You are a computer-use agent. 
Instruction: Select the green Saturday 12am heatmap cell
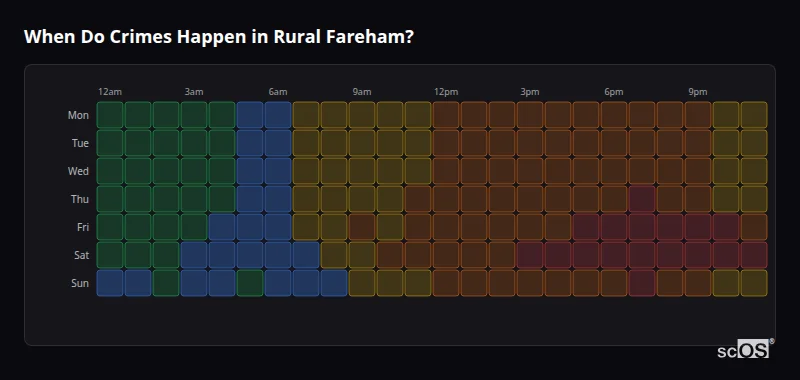pyautogui.click(x=110, y=255)
